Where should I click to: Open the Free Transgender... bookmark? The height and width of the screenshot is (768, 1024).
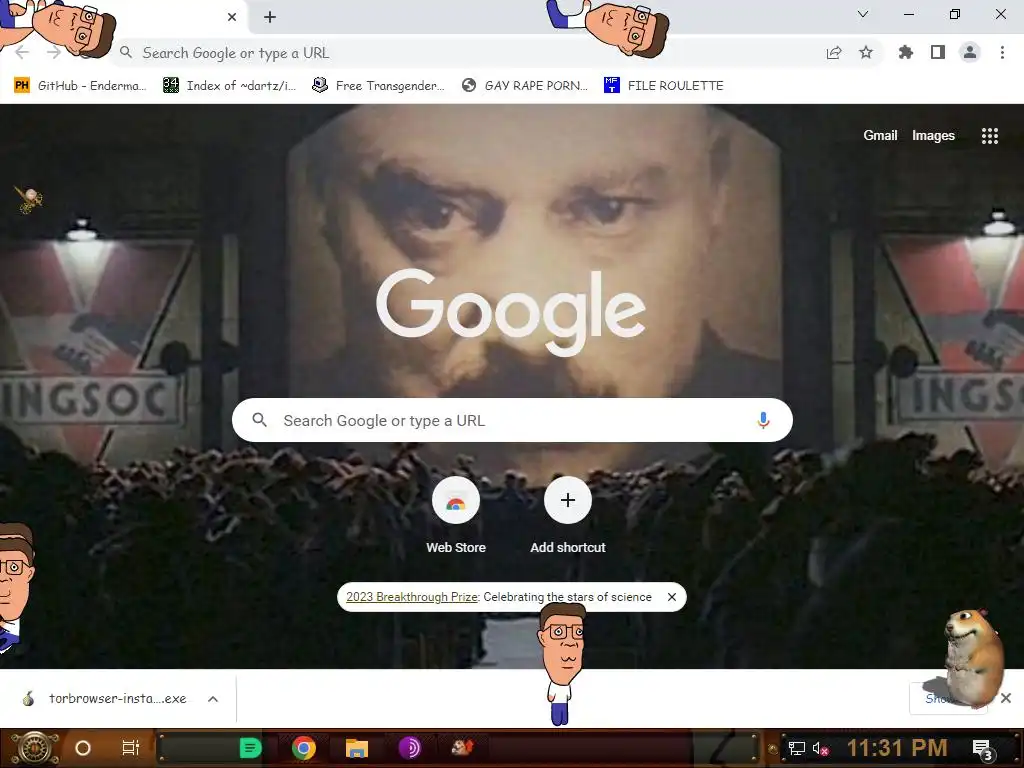pyautogui.click(x=379, y=86)
